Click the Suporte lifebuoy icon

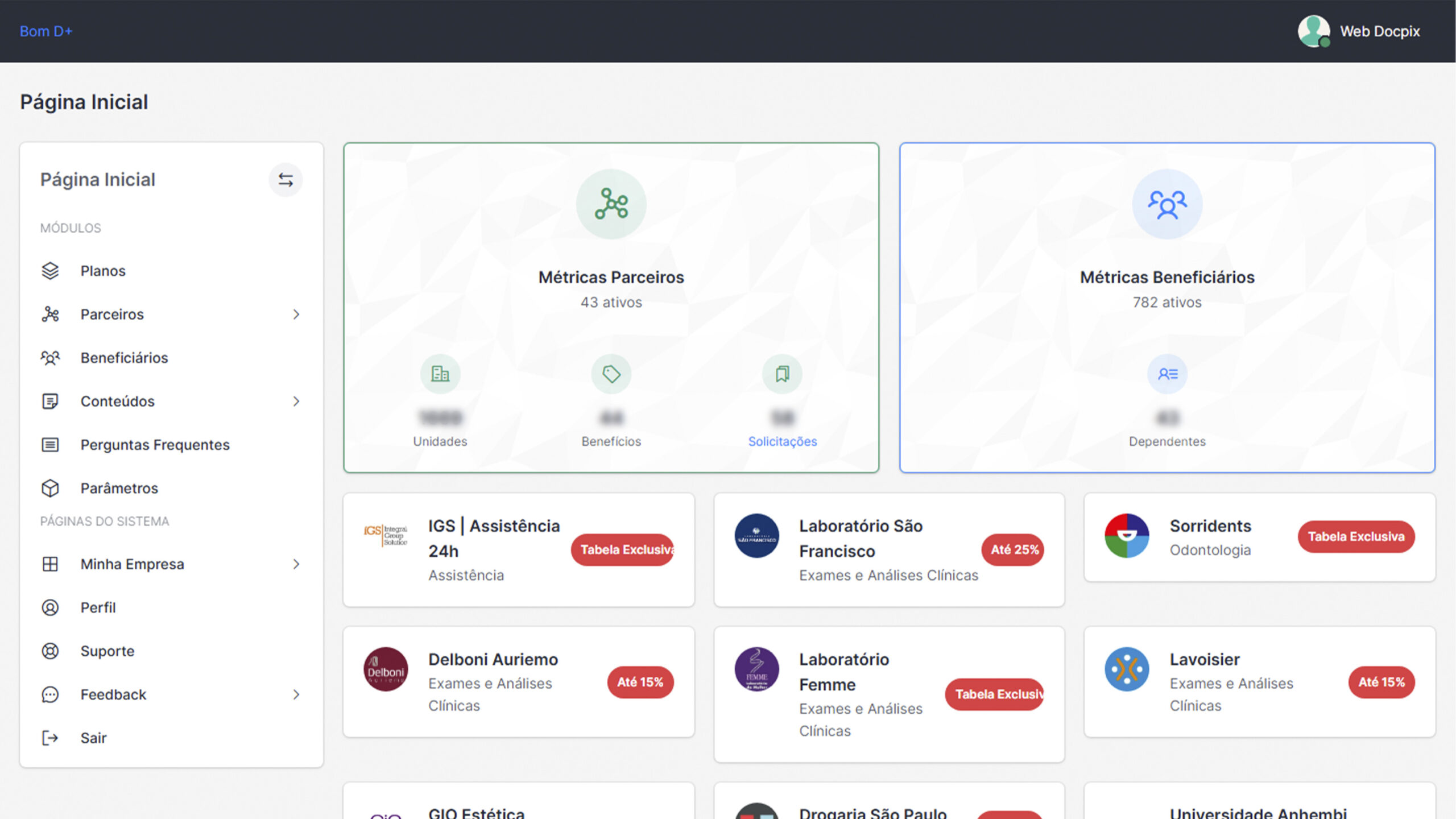coord(50,651)
